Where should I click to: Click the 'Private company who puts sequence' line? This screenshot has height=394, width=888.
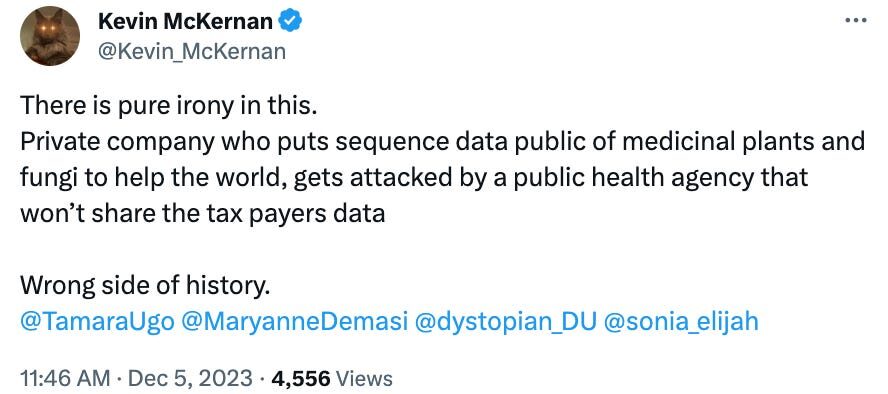(x=443, y=142)
